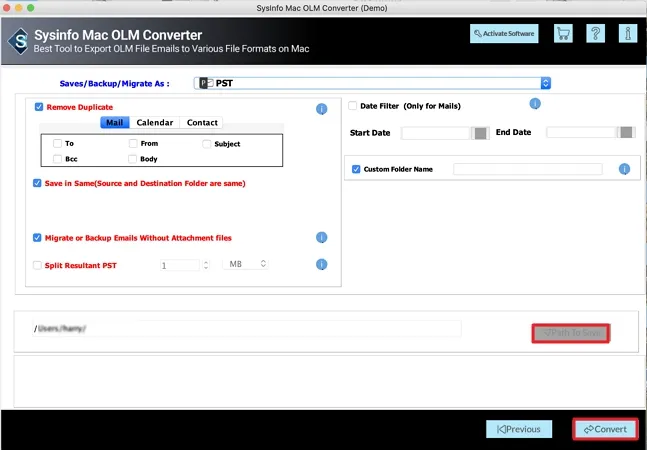
Task: Check the Subject duplicate criterion
Action: click(207, 144)
